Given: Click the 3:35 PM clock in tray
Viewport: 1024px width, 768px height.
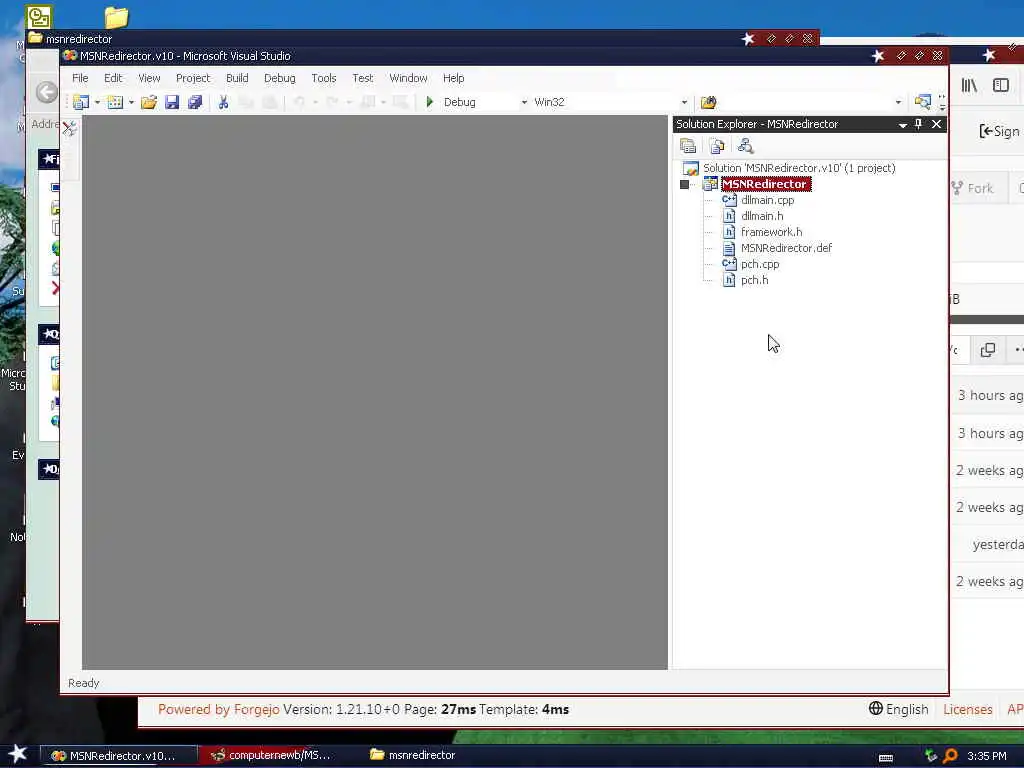Looking at the screenshot, I should [x=987, y=756].
